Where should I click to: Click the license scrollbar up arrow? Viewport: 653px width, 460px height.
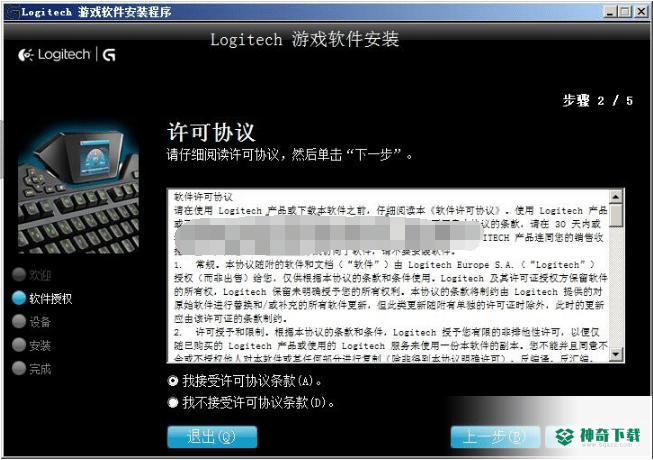pyautogui.click(x=616, y=196)
